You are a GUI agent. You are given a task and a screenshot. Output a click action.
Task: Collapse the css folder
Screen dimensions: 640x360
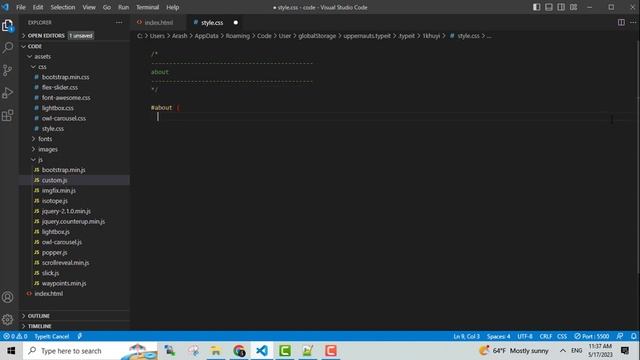(x=75, y=67)
